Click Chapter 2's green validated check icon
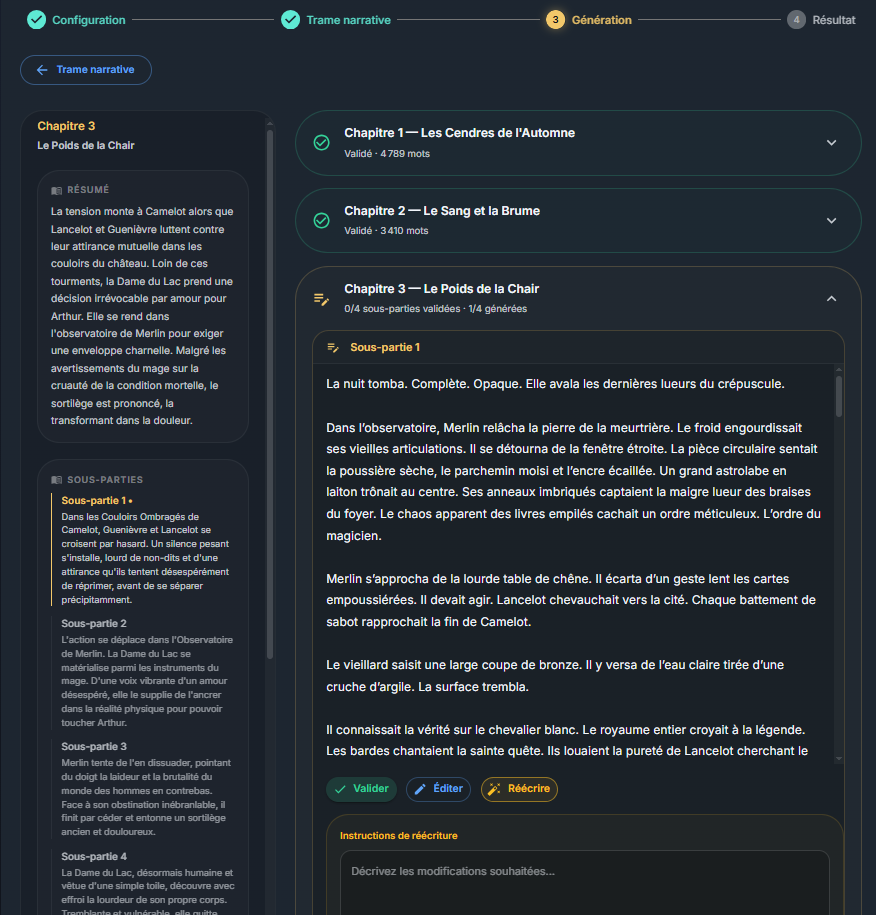876x915 pixels. pyautogui.click(x=320, y=220)
